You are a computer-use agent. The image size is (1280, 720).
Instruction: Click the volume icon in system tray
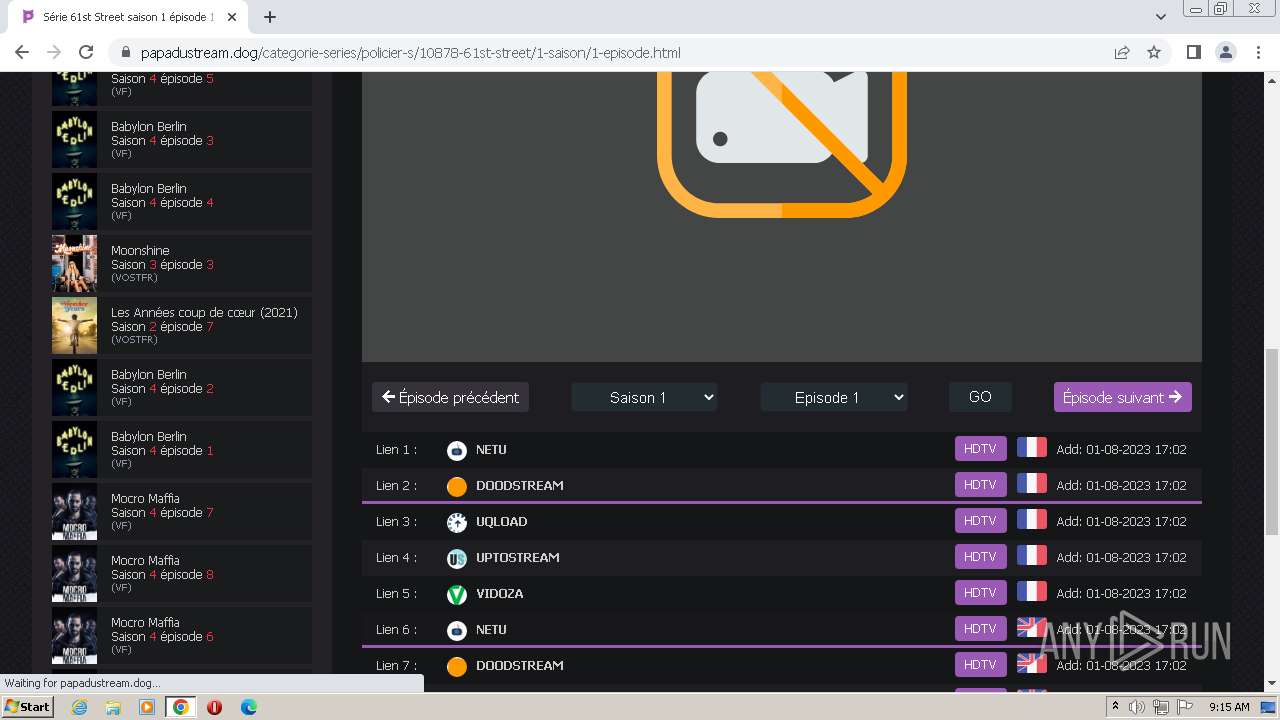(1137, 707)
